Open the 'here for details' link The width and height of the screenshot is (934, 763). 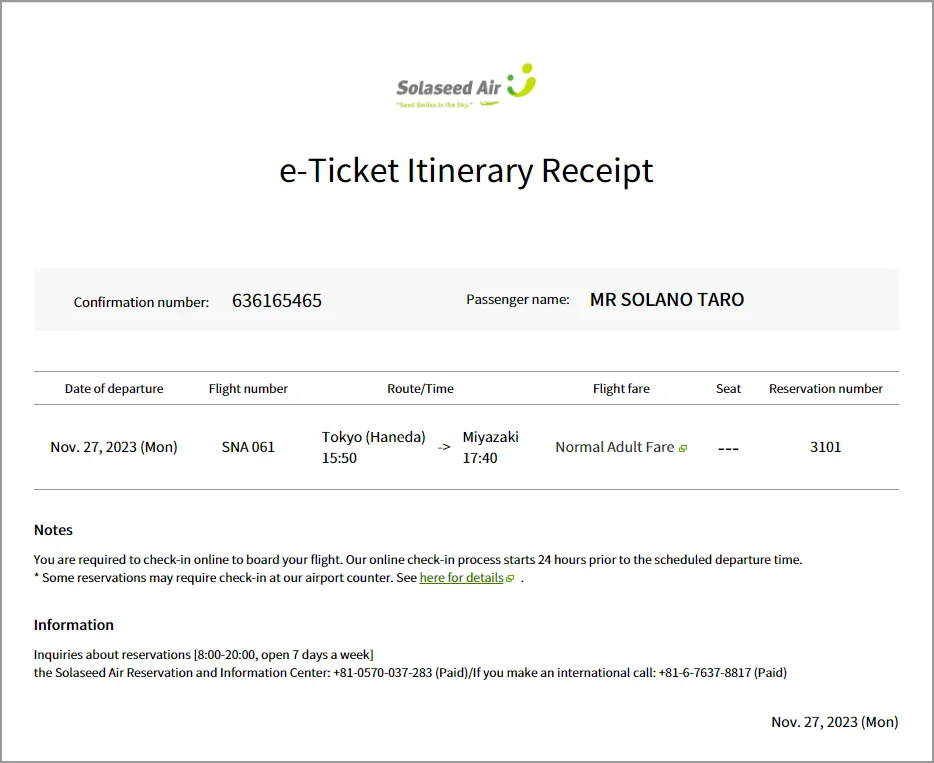coord(461,578)
